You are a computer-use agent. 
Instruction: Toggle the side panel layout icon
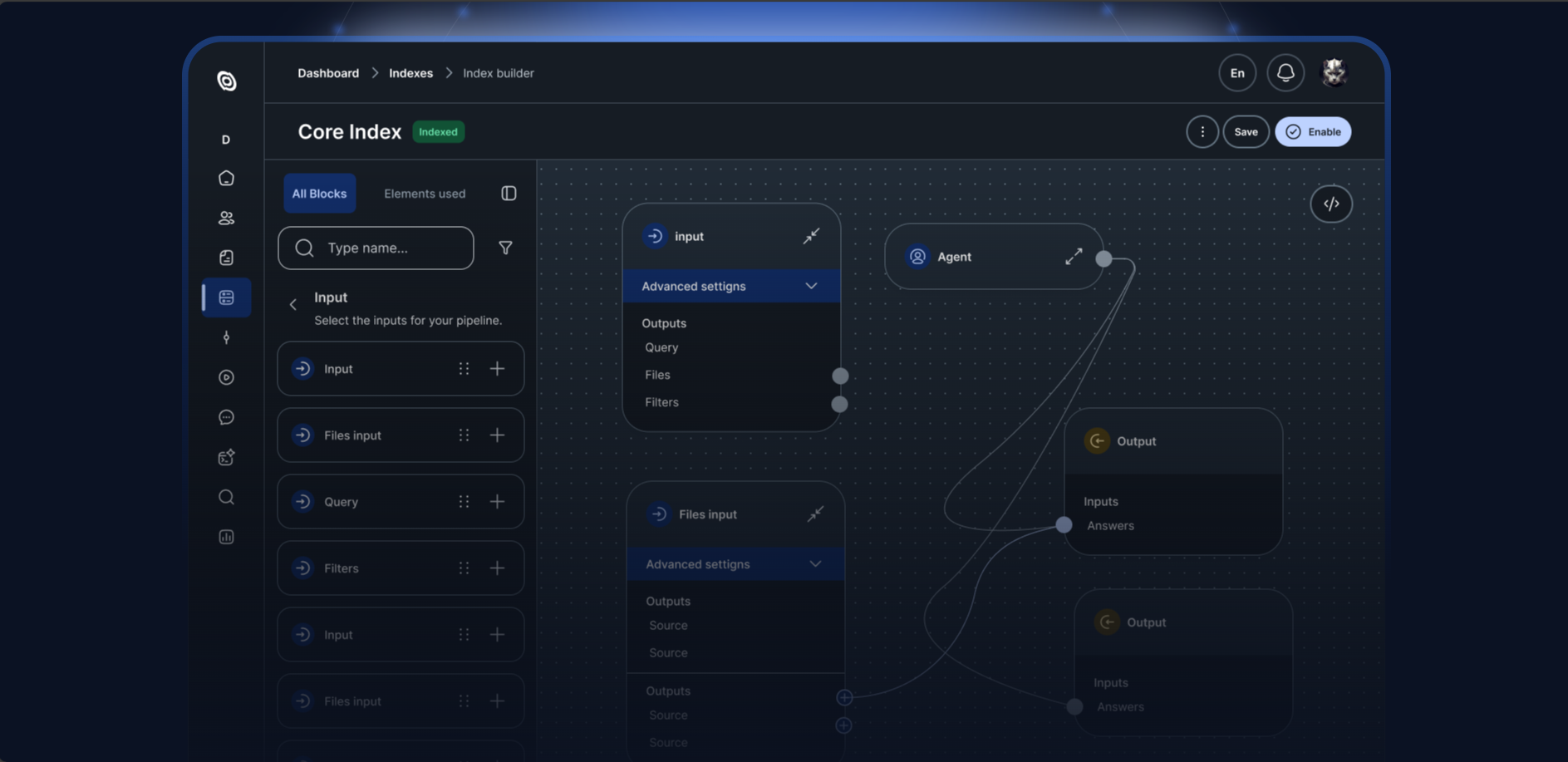(x=509, y=194)
